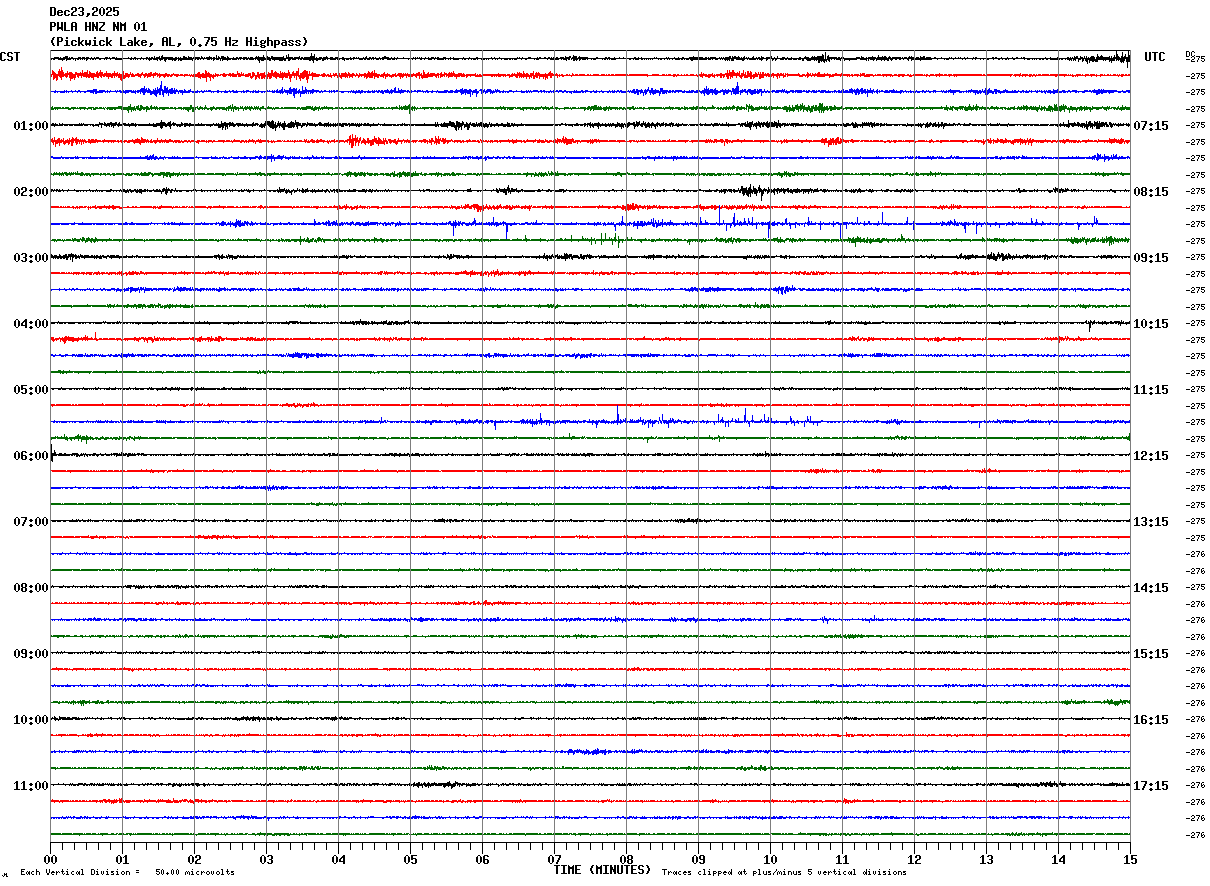1210x886 pixels.
Task: Pick minute "09" on the time axis
Action: click(x=698, y=859)
